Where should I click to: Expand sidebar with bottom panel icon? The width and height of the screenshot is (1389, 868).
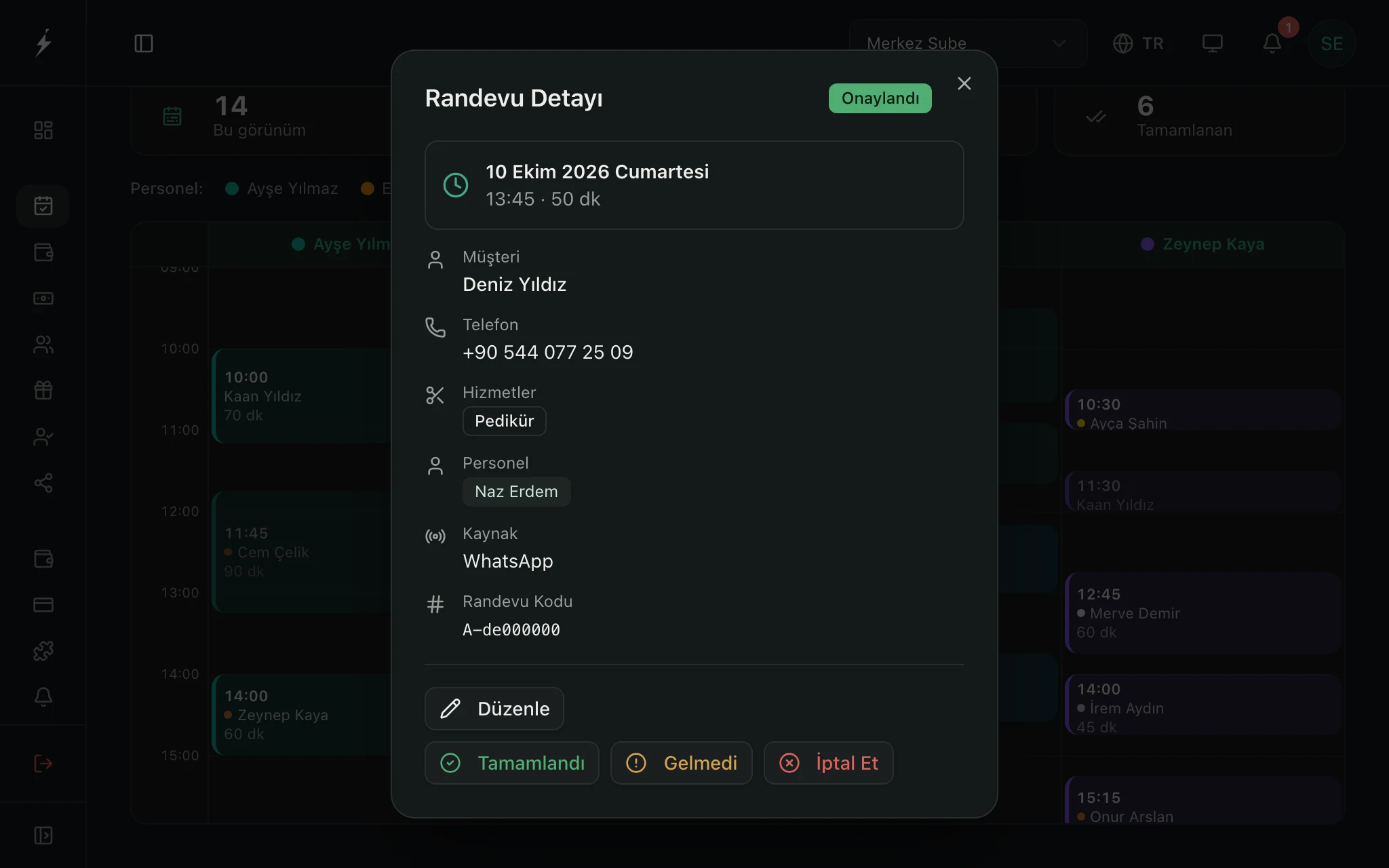[43, 835]
